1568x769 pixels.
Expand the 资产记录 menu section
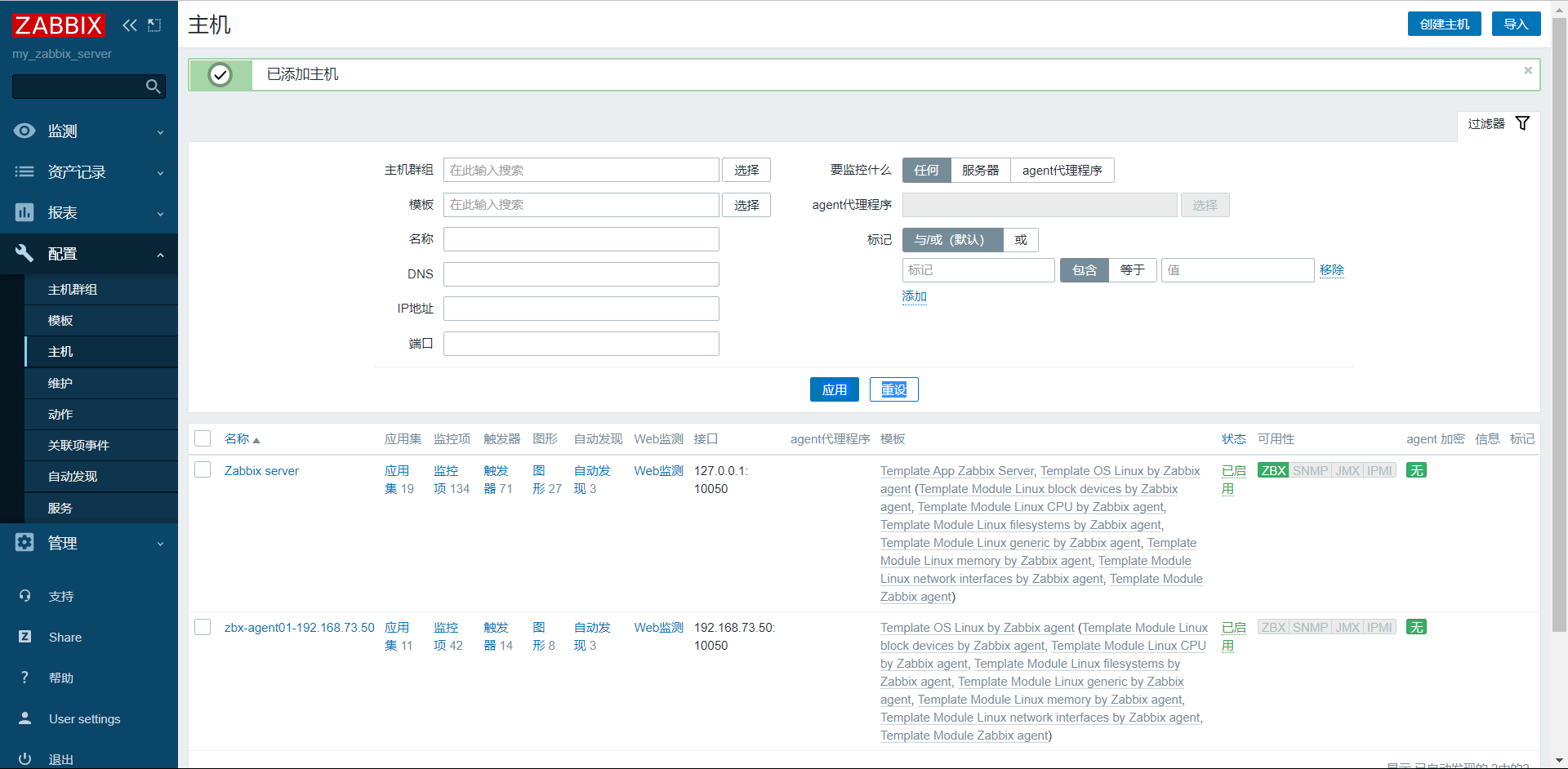click(x=89, y=171)
